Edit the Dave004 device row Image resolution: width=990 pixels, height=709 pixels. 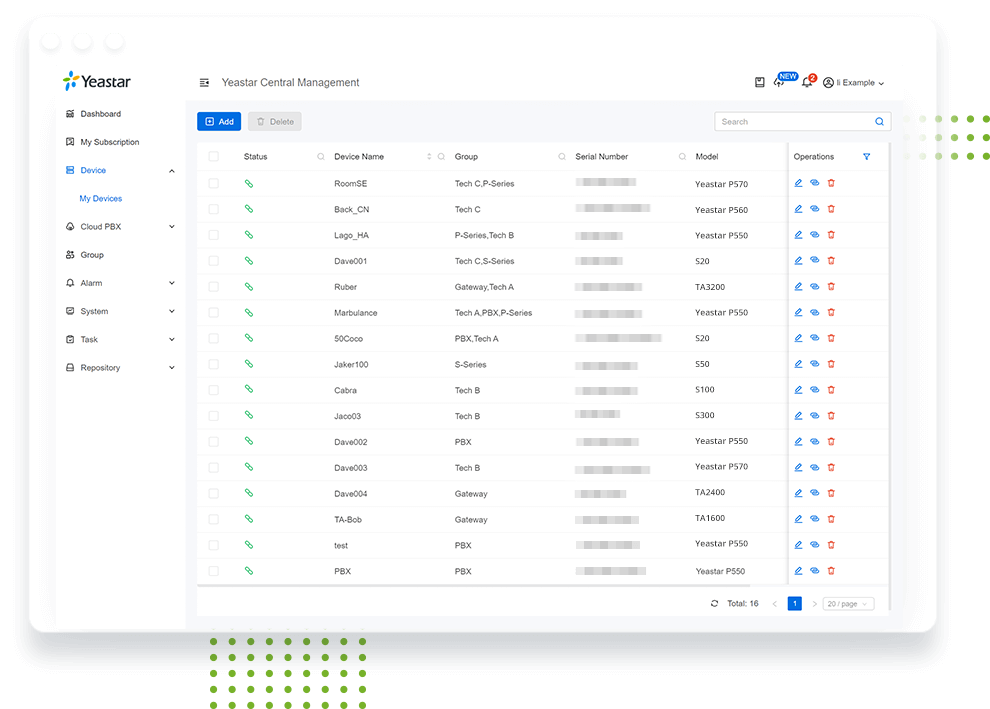tap(798, 493)
